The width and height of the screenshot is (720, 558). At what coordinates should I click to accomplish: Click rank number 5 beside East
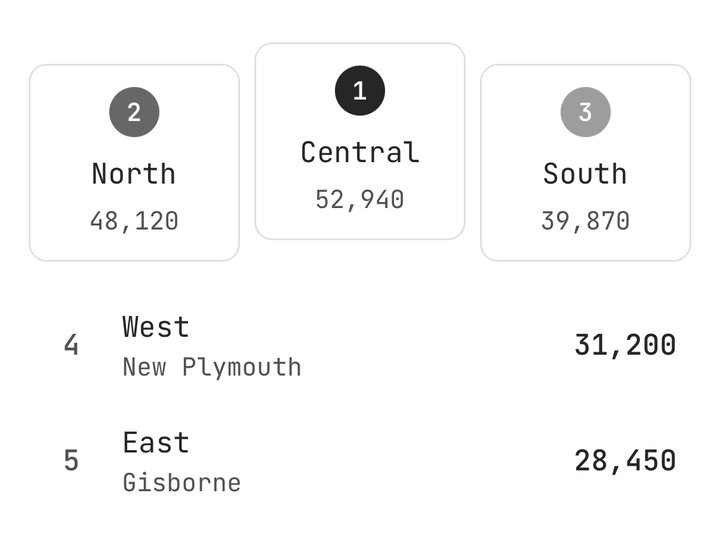coord(71,461)
